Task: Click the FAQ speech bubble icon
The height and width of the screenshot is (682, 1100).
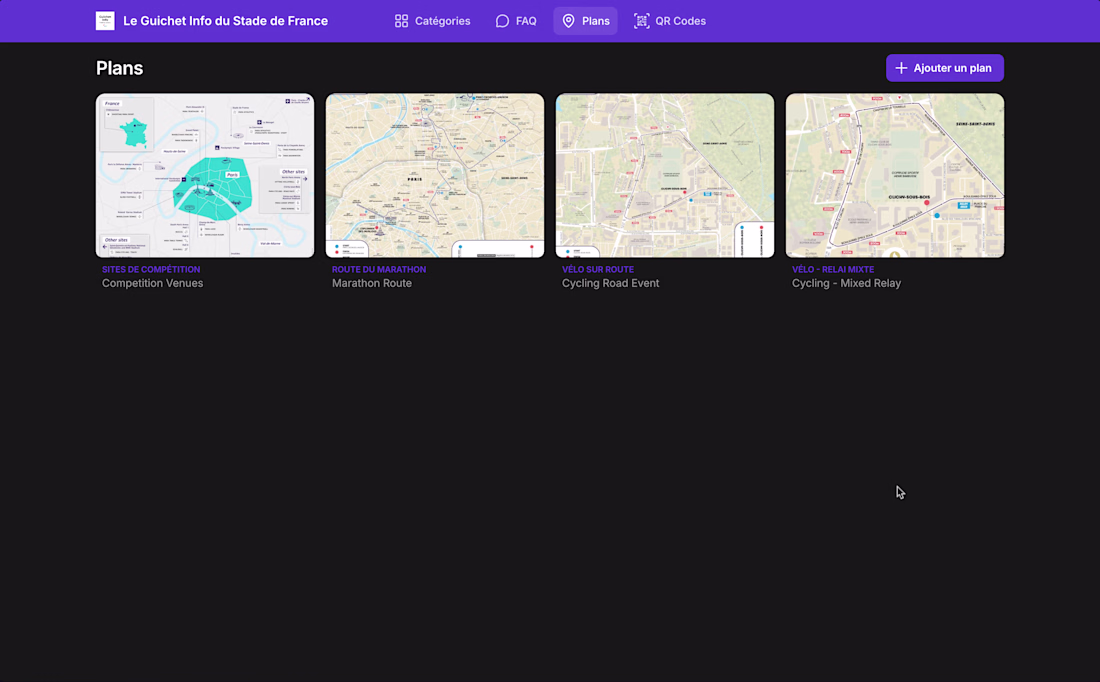Action: click(x=502, y=21)
